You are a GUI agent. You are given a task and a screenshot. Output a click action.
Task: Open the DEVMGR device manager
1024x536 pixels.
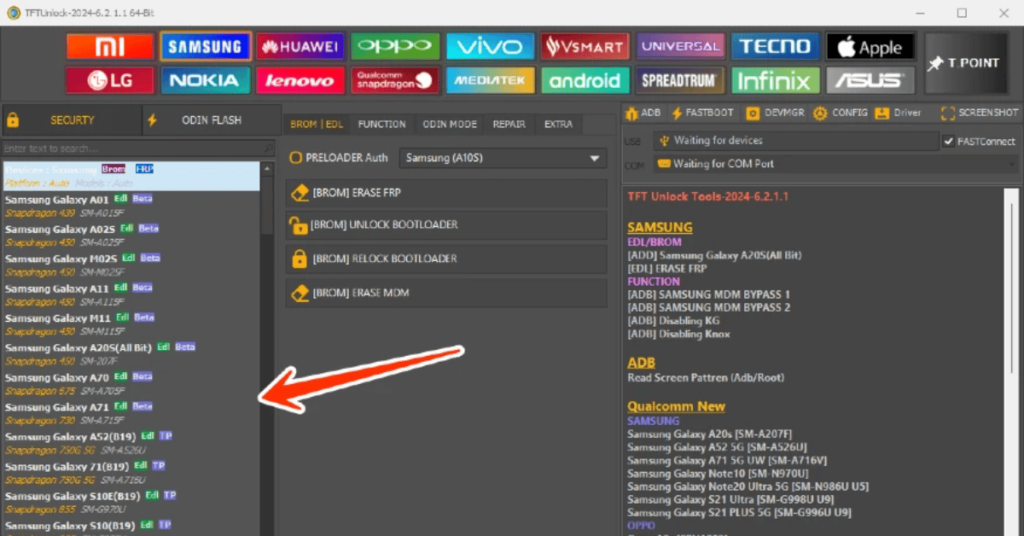point(775,113)
